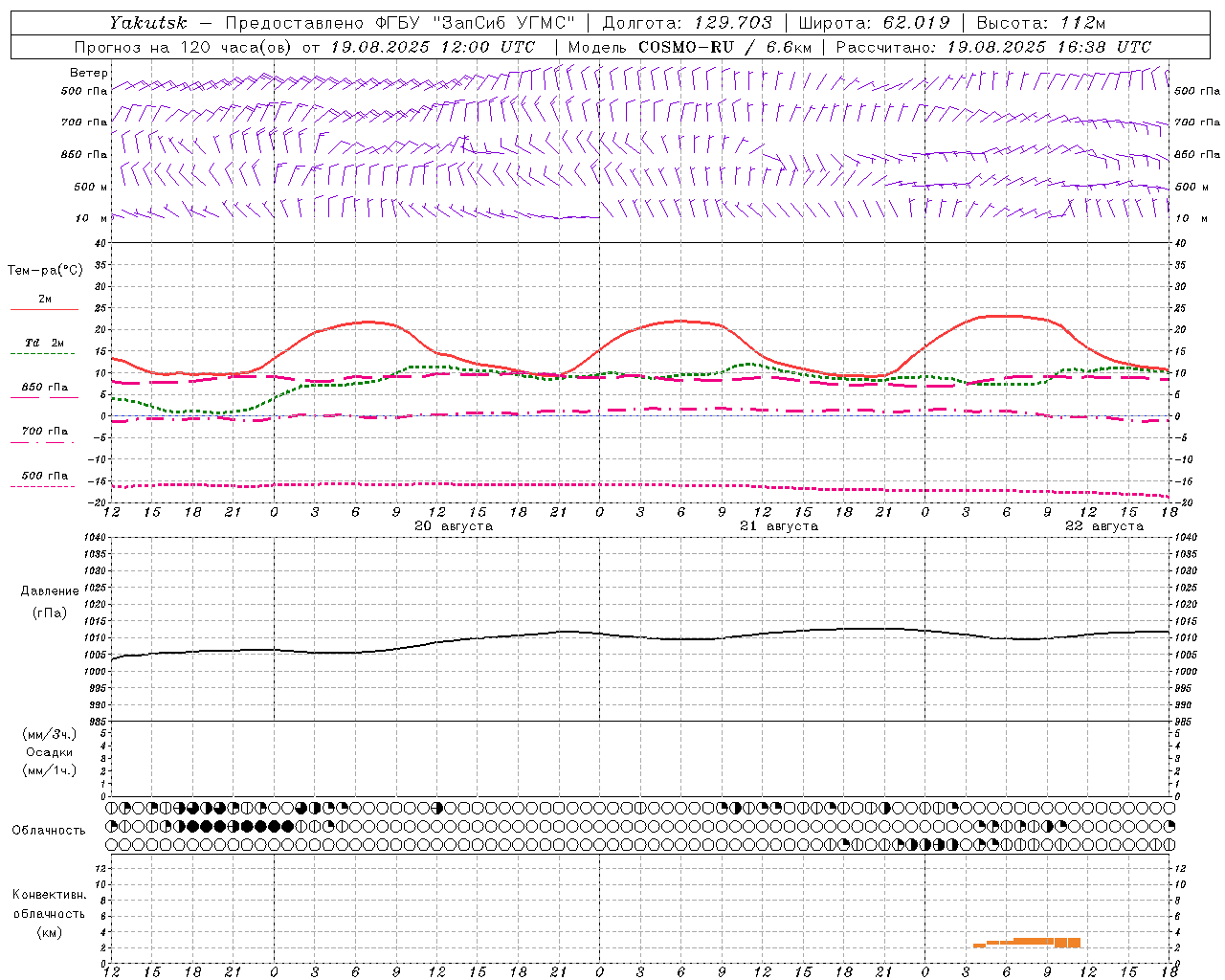The height and width of the screenshot is (980, 1225).
Task: Select the text Предоставлено ФГБУ "ЗапСиб УГМС"
Action: (400, 23)
